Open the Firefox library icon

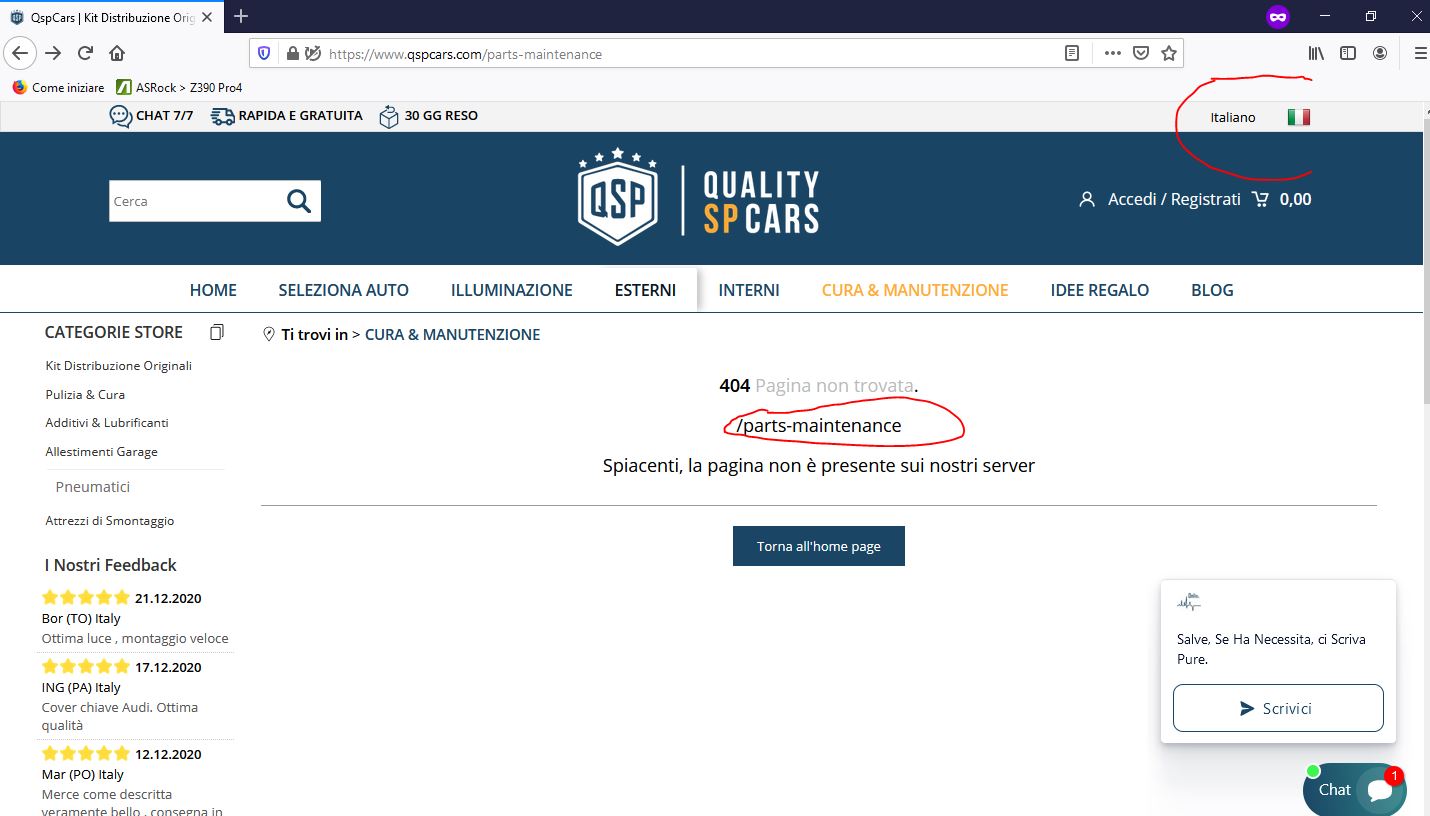1316,54
